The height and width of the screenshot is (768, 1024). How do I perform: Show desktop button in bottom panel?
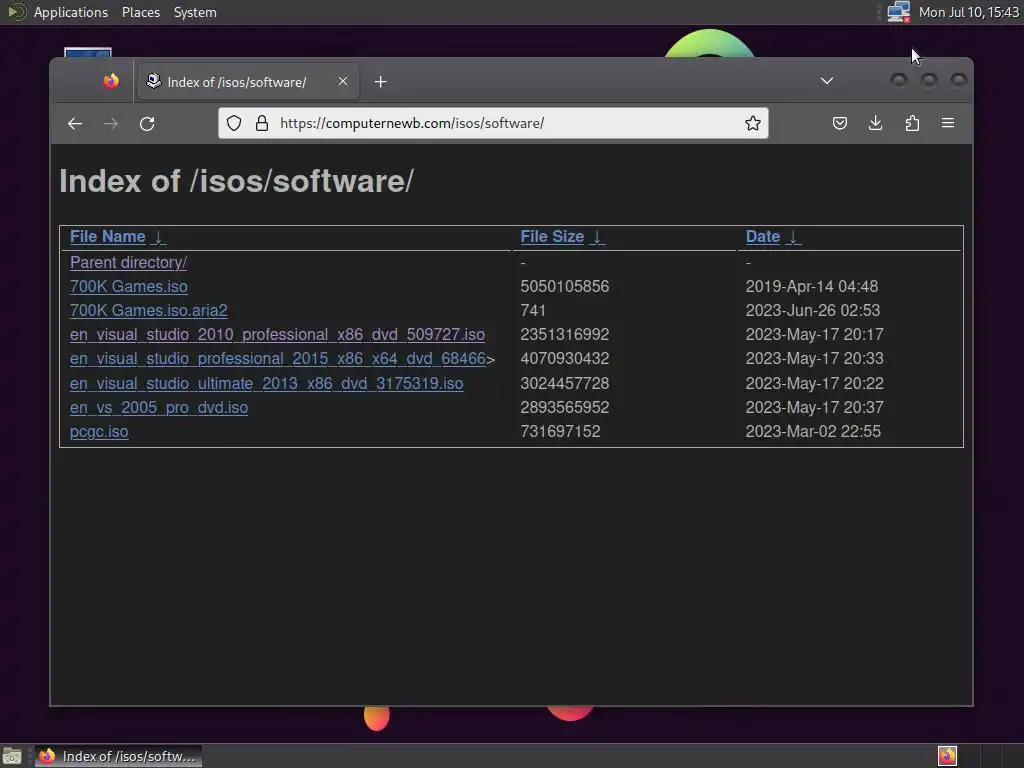[12, 756]
